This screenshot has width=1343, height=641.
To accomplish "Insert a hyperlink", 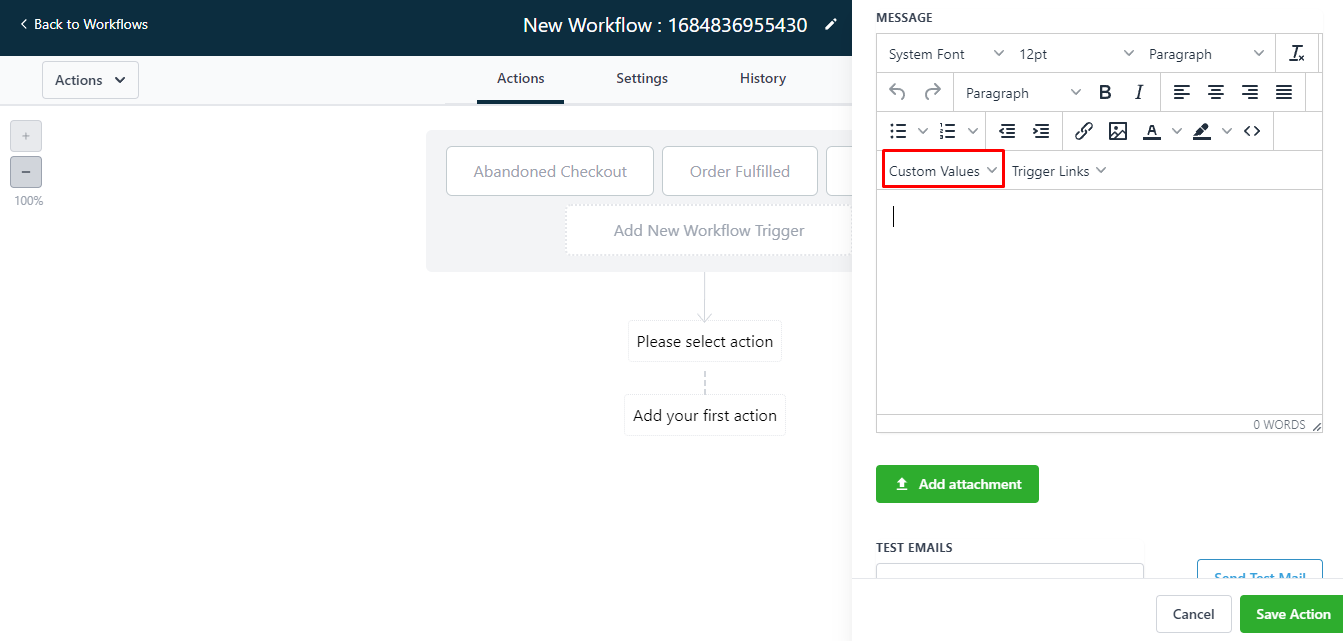I will point(1084,131).
